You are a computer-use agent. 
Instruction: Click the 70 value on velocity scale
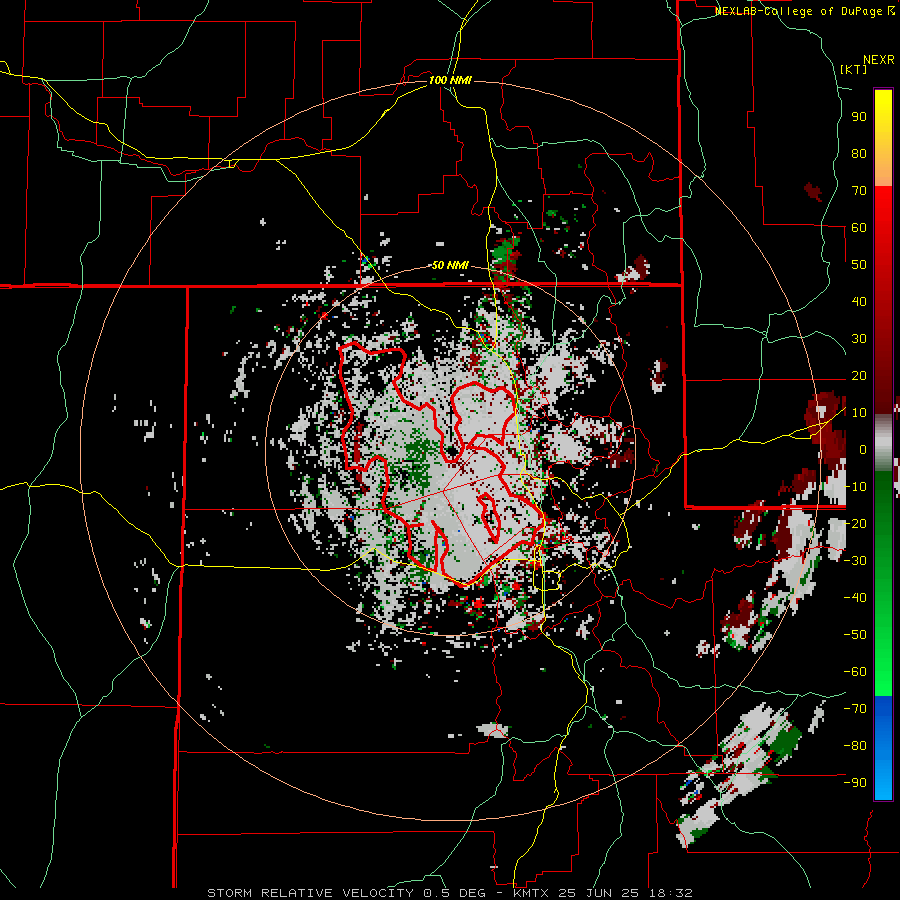[859, 191]
